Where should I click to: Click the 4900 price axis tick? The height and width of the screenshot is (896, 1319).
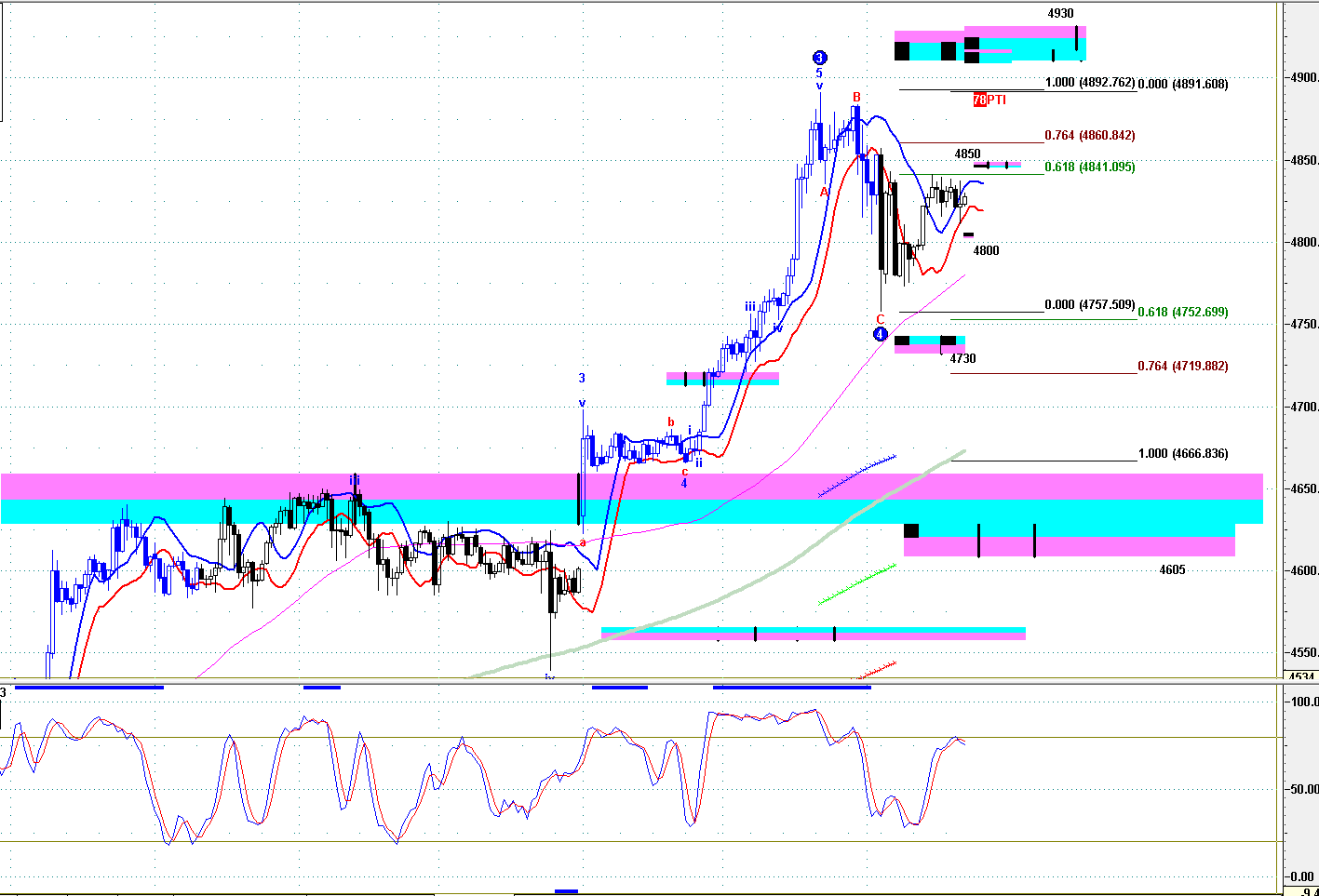coord(1302,77)
